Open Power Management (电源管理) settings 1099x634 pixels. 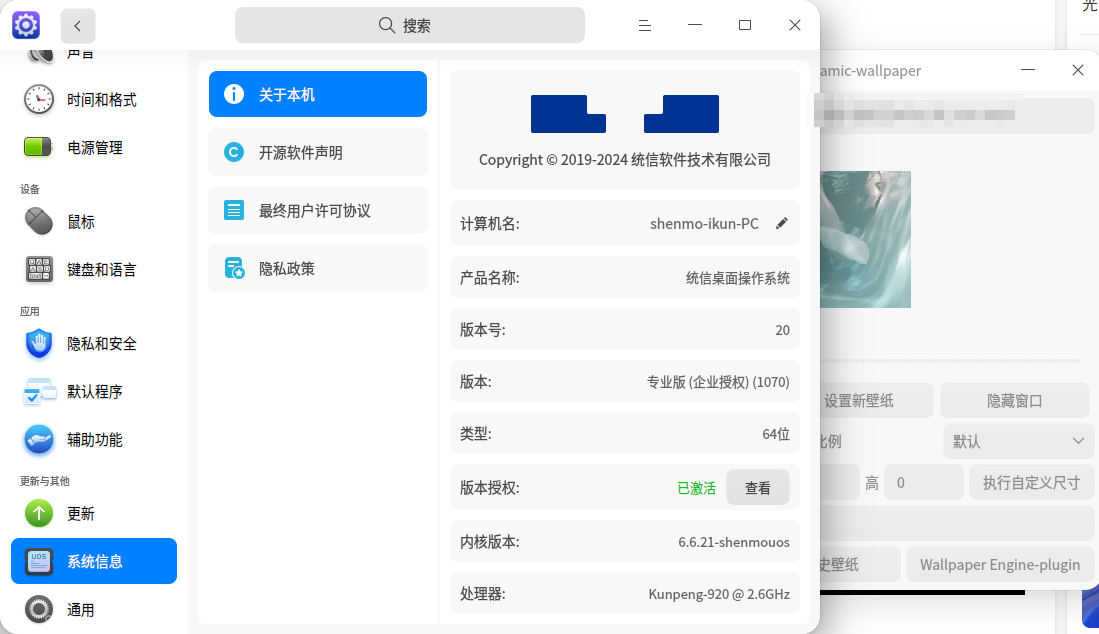point(94,148)
